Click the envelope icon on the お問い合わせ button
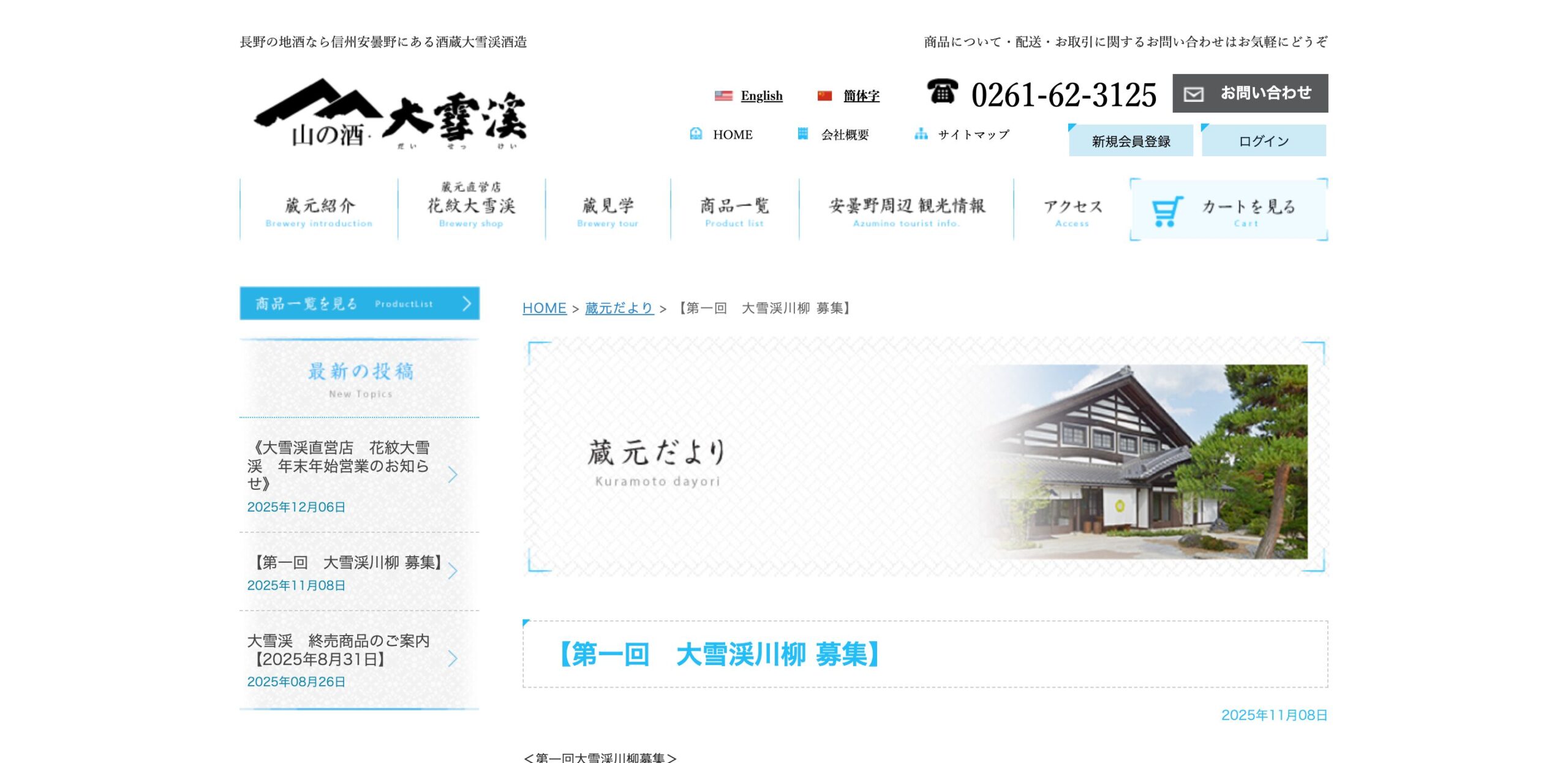The image size is (1568, 763). click(1193, 94)
